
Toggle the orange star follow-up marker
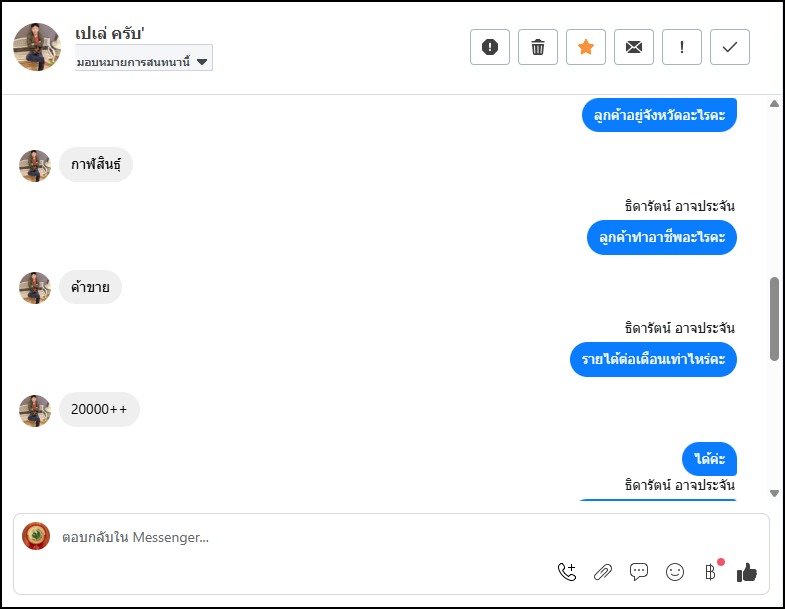[x=586, y=47]
